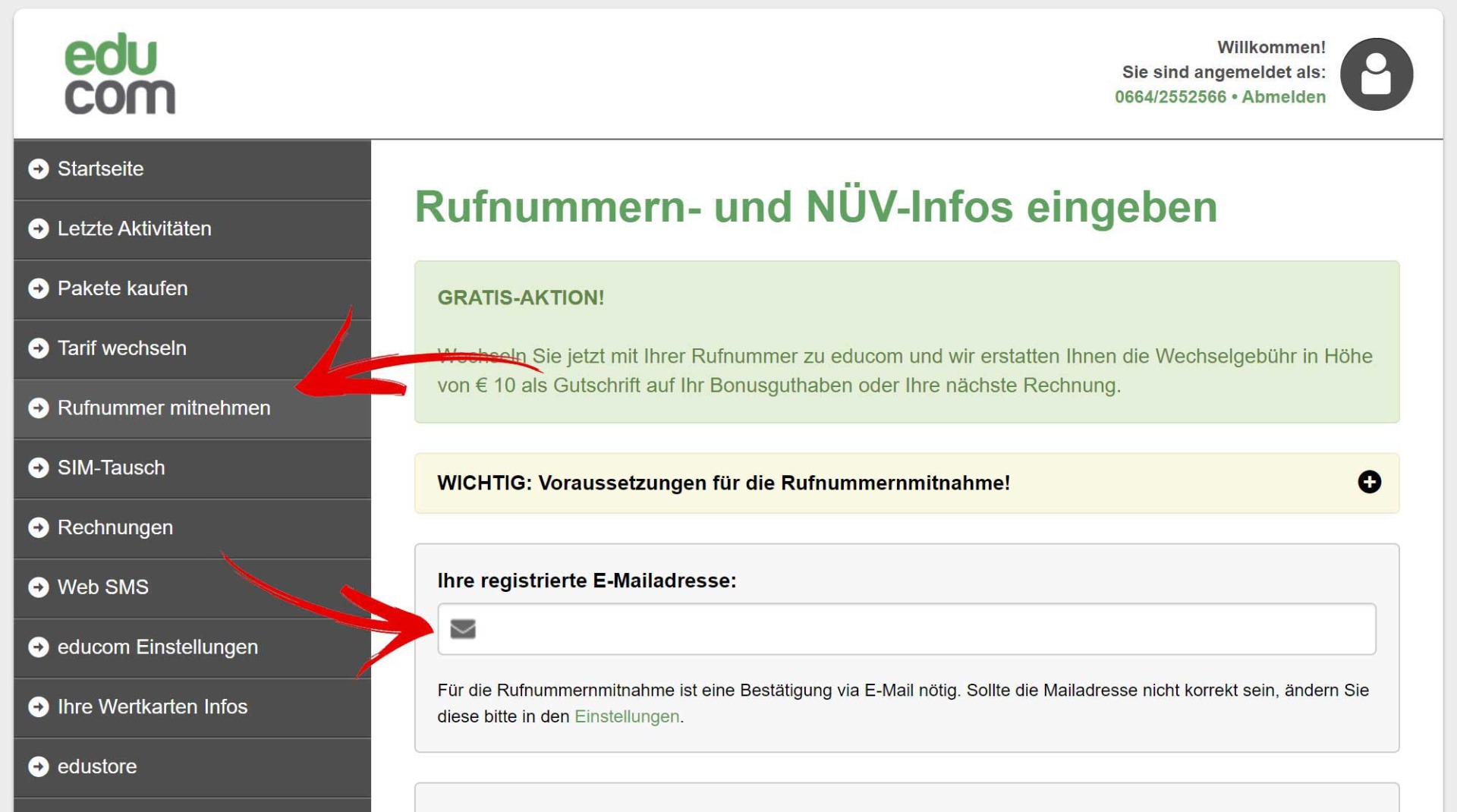
Task: Click the arrow icon beside edustore
Action: tap(37, 766)
